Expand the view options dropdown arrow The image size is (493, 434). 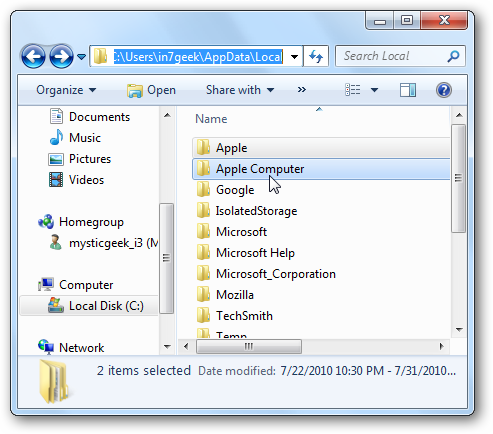pos(374,90)
